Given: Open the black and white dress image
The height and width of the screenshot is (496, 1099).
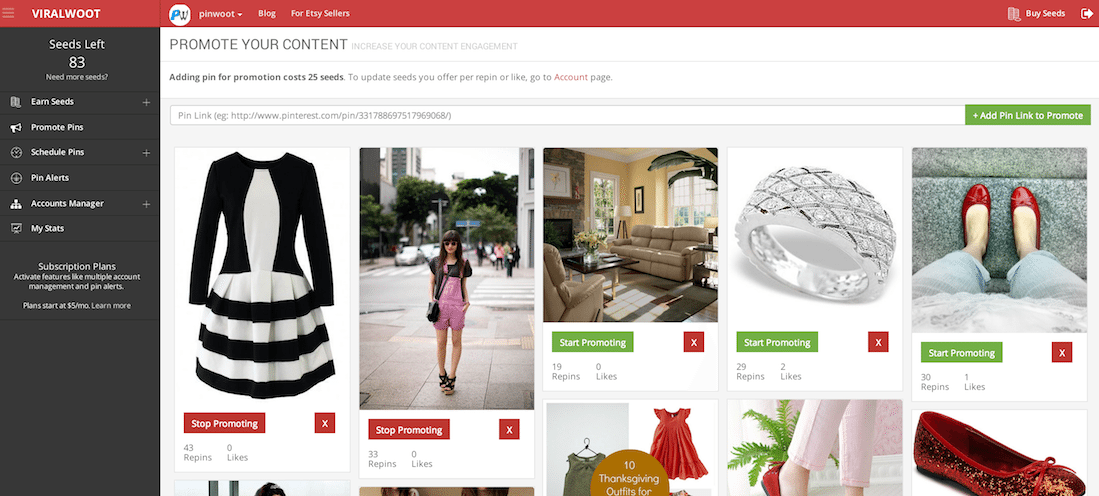Looking at the screenshot, I should [262, 277].
